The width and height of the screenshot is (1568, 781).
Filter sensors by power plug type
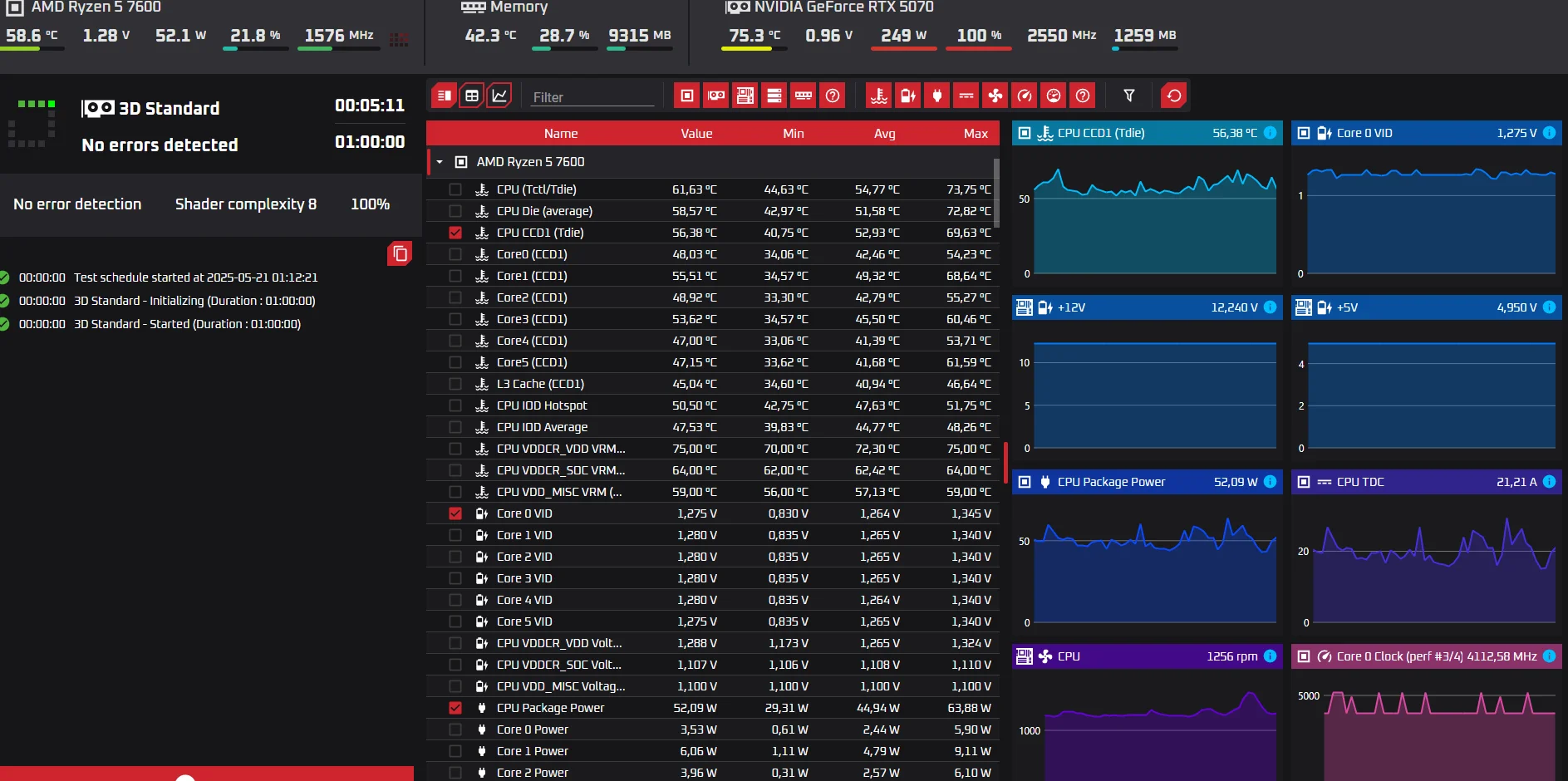(x=936, y=96)
